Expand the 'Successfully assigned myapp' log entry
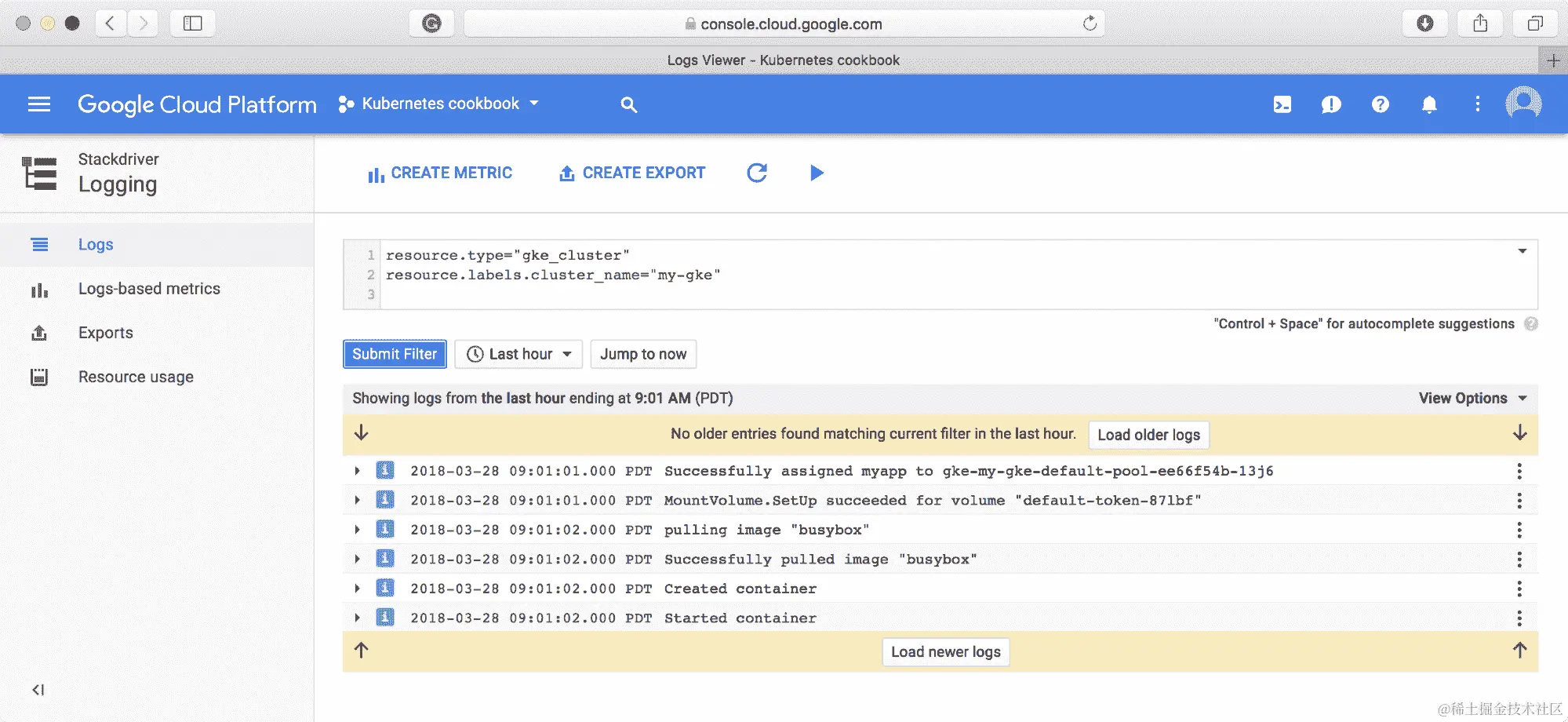 coord(358,471)
